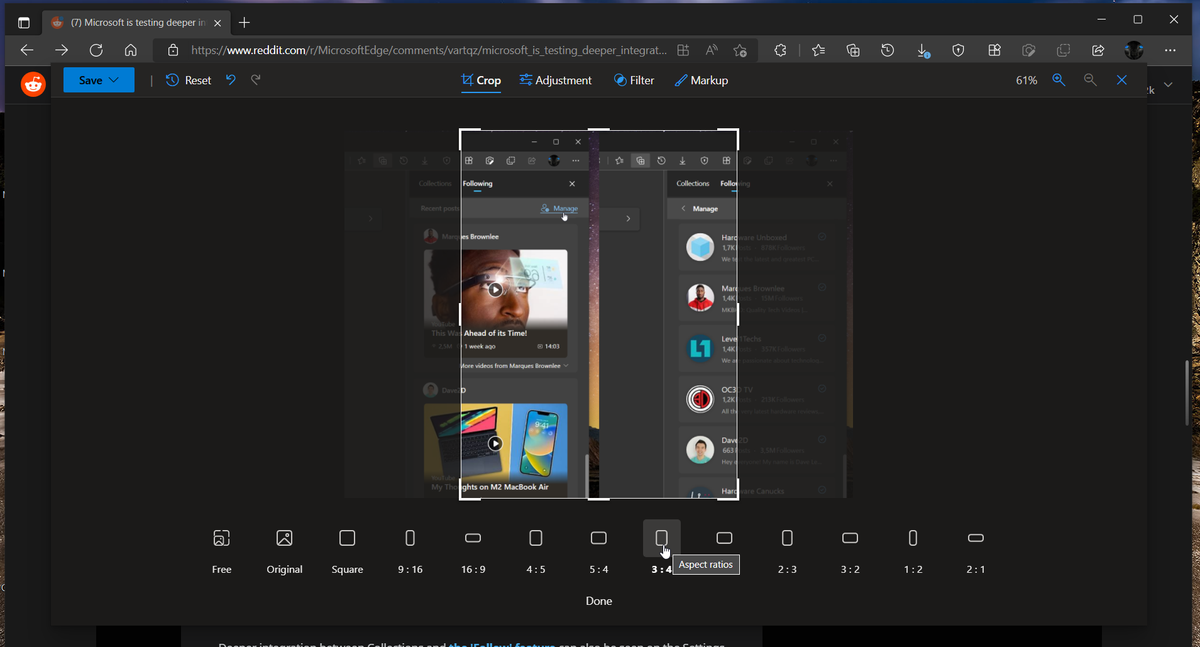Select the Crop tool
This screenshot has height=647, width=1200.
coord(481,80)
